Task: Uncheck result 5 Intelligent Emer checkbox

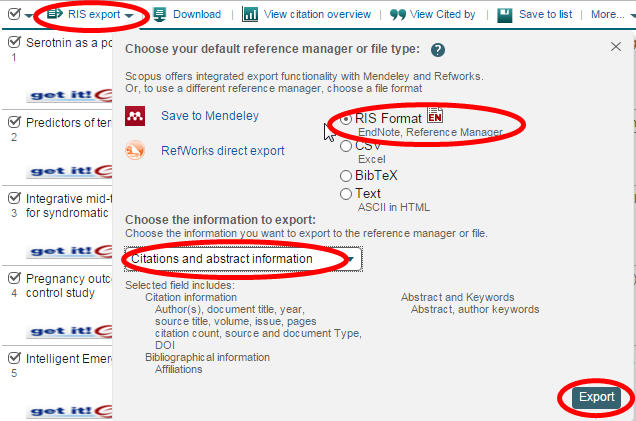Action: point(14,358)
